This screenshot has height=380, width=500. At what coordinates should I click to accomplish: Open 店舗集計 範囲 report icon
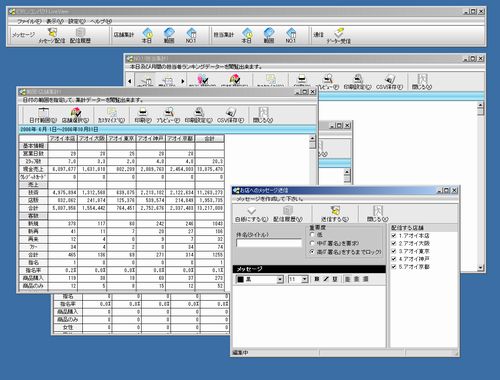coord(169,35)
